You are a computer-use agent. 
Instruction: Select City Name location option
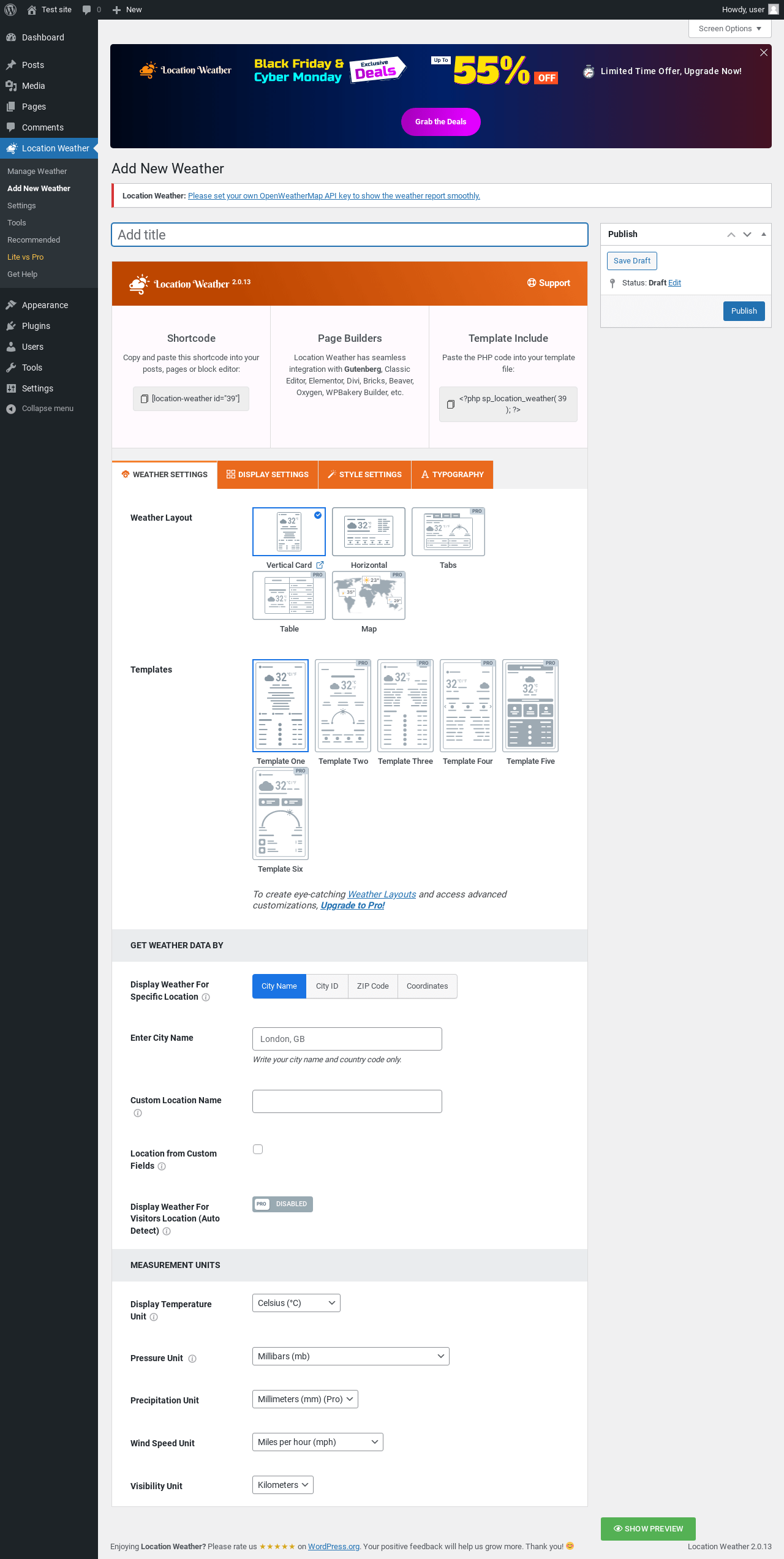point(279,986)
